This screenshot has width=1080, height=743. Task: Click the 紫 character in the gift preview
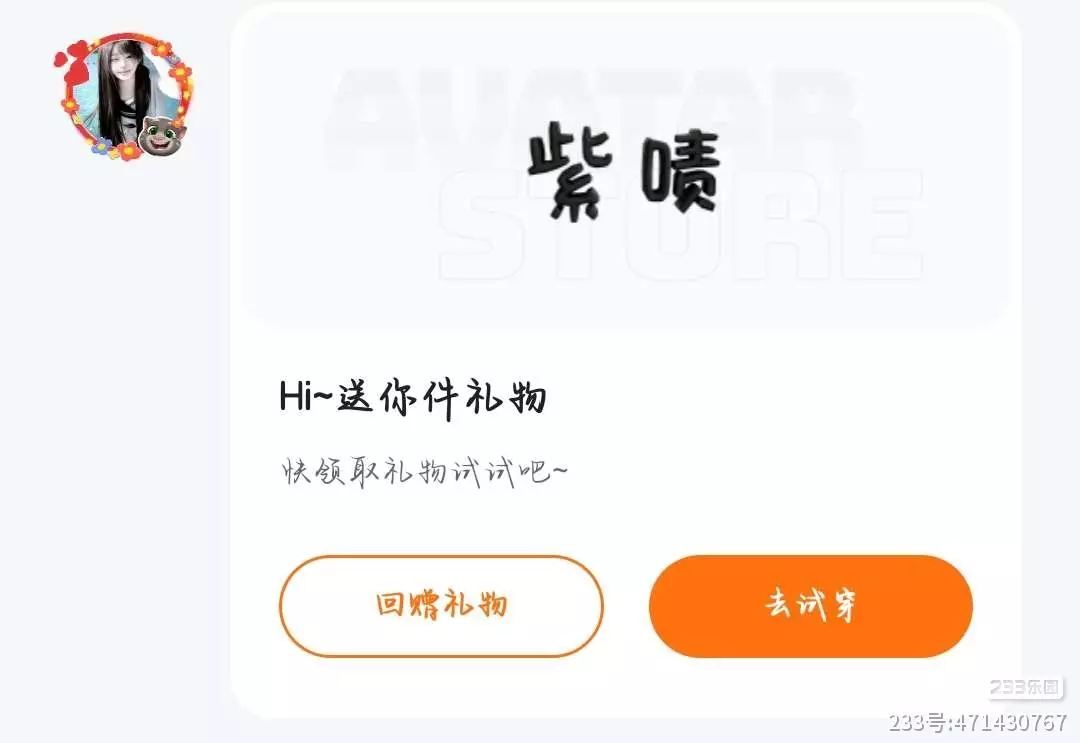pyautogui.click(x=570, y=171)
